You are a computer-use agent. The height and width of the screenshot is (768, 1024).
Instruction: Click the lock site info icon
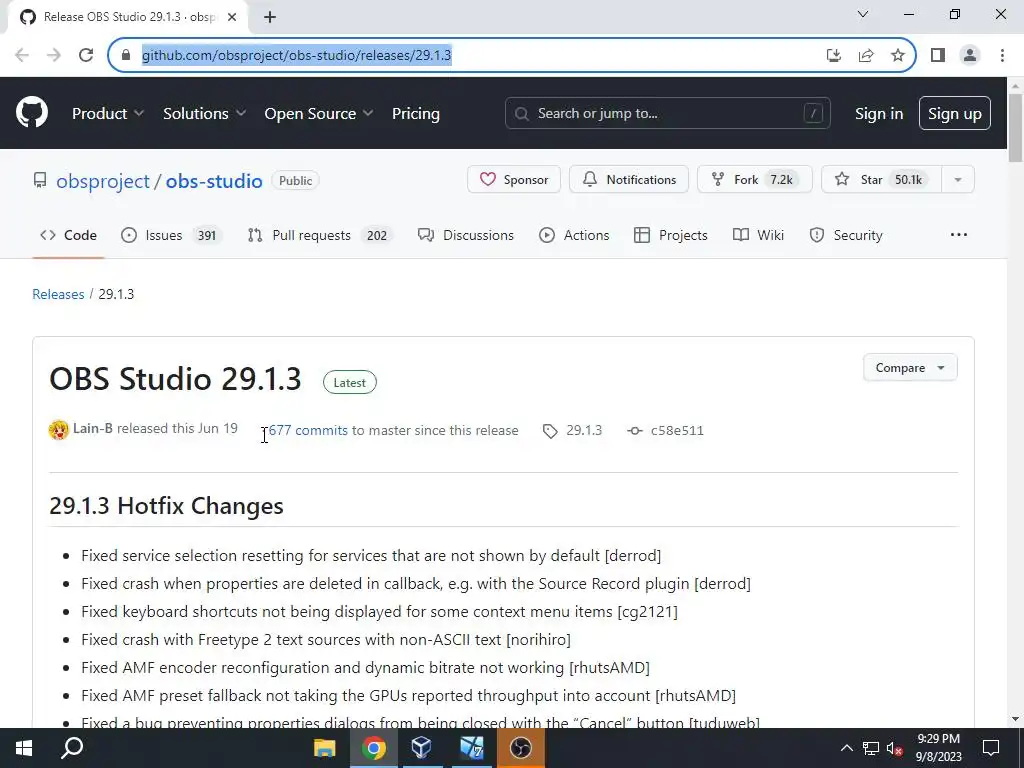coord(126,55)
